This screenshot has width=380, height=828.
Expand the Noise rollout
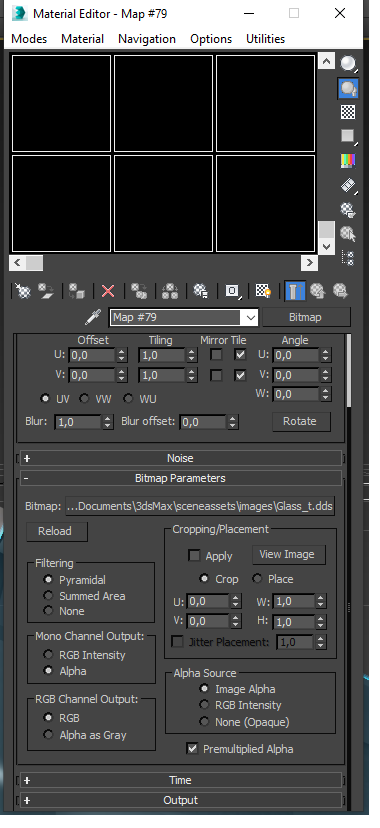point(181,458)
